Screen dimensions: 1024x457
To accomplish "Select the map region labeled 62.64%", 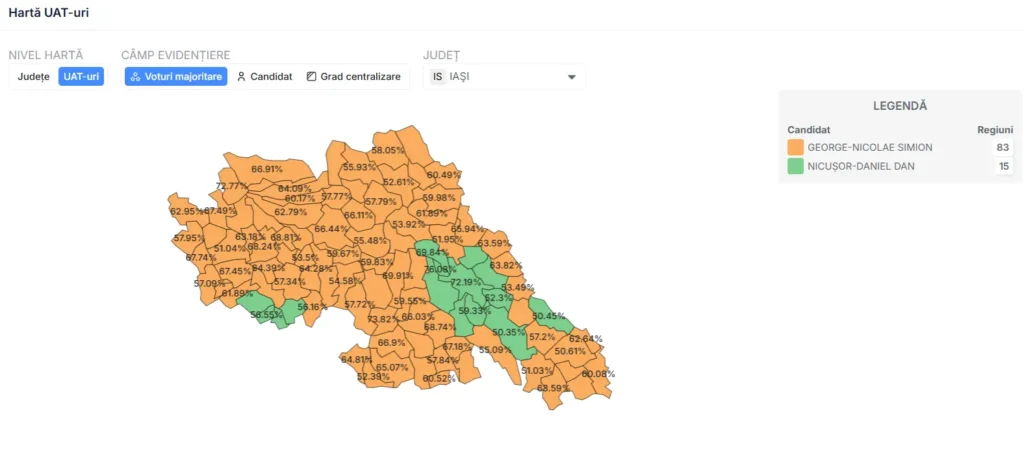I will coord(586,339).
